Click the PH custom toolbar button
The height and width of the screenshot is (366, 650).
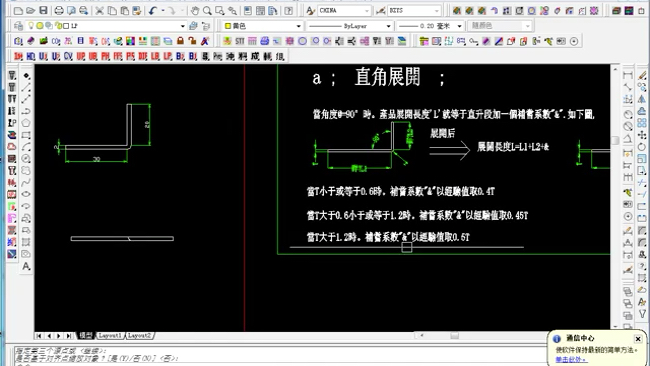click(x=106, y=56)
